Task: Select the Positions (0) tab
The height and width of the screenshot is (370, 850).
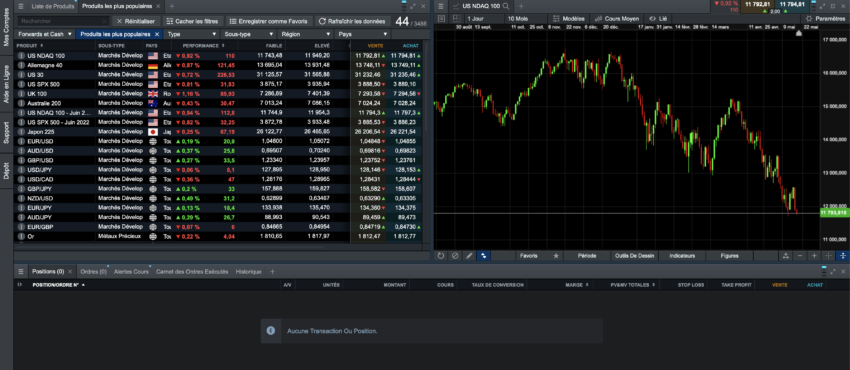Action: pos(48,271)
